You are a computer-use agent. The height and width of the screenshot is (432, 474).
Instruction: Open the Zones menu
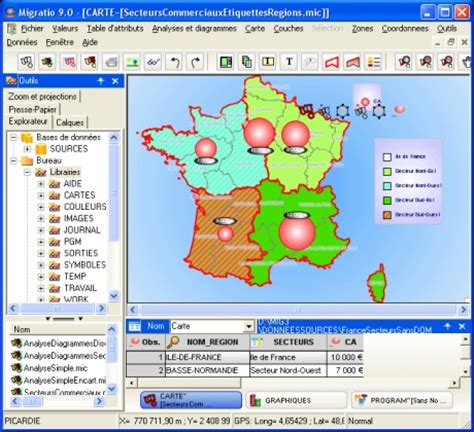click(x=362, y=29)
